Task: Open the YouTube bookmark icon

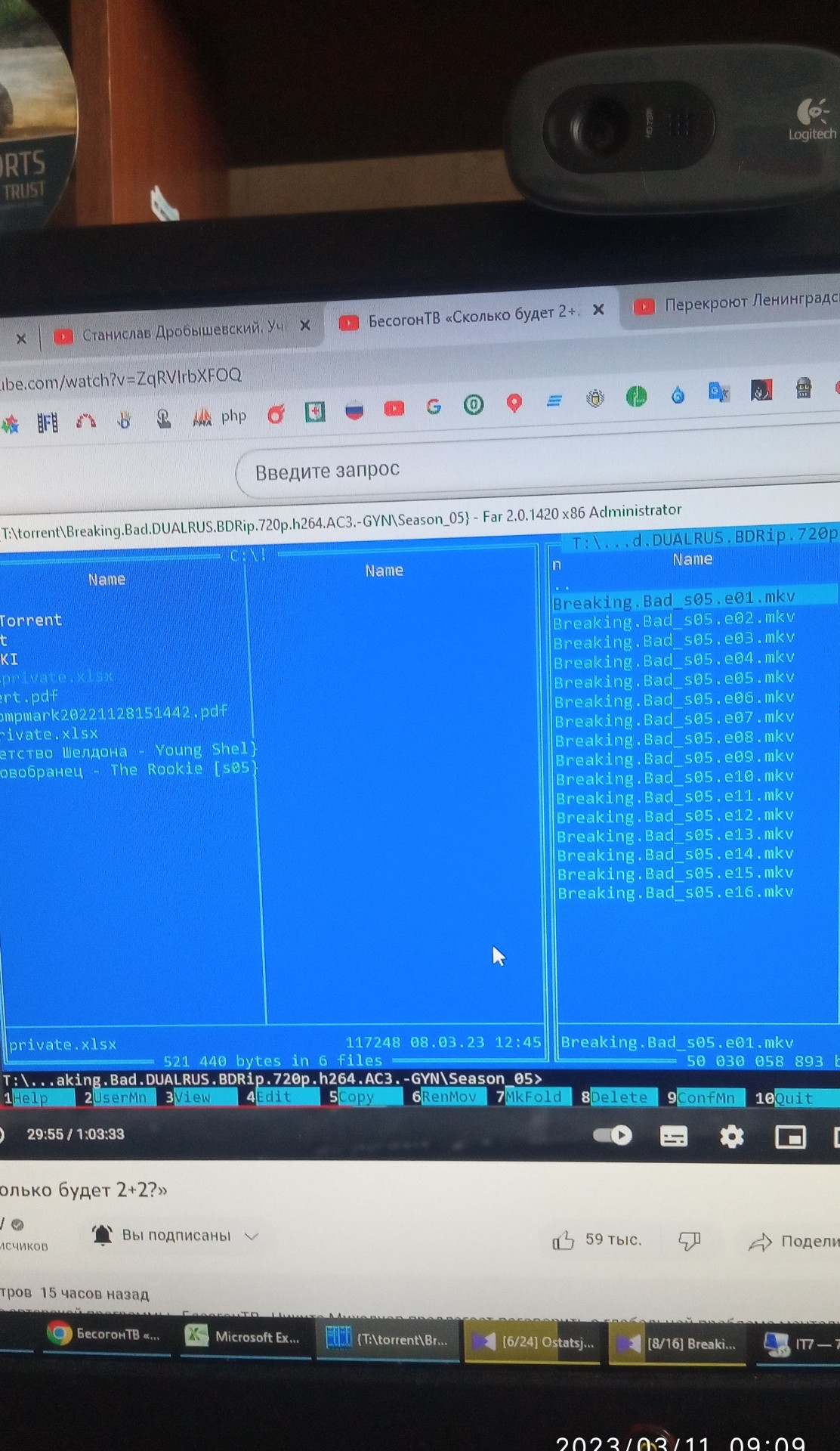Action: (394, 409)
